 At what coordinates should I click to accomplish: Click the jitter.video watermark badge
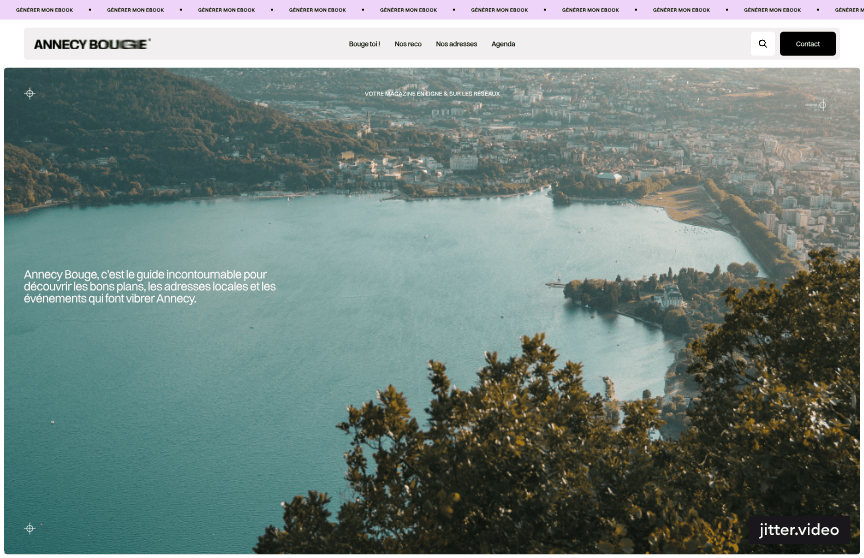[x=798, y=530]
